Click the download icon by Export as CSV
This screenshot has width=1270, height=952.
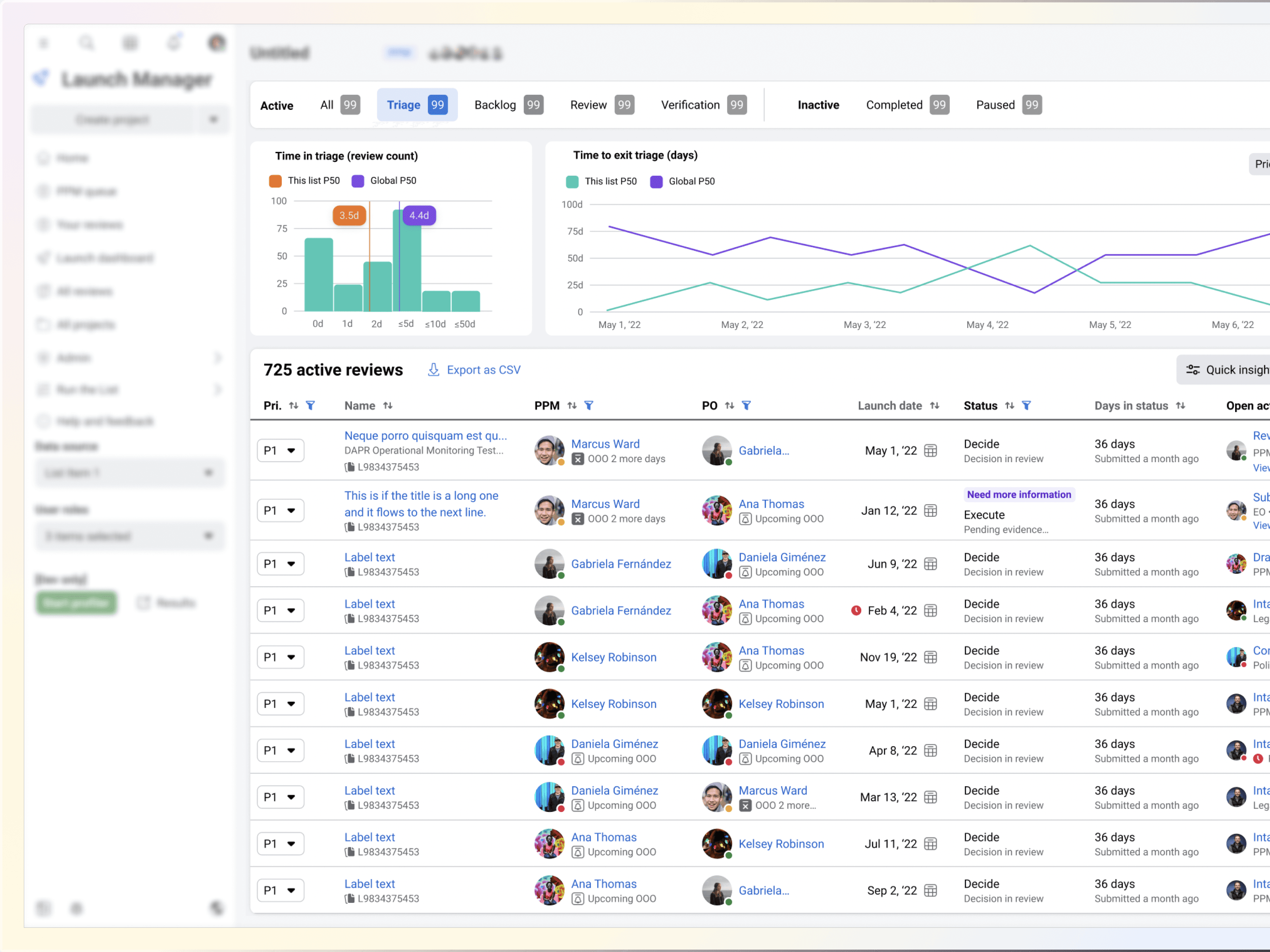coord(433,370)
